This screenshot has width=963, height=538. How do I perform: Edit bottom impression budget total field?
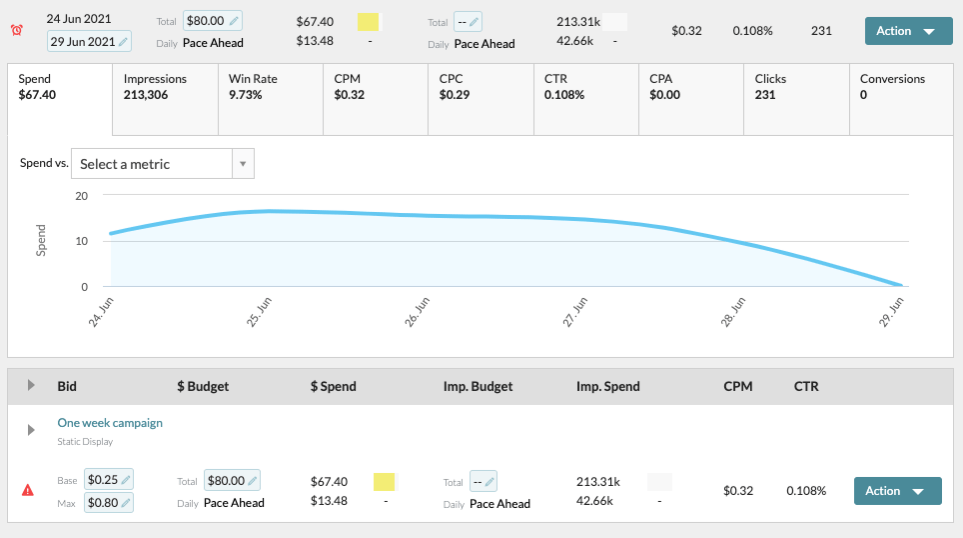pos(483,482)
